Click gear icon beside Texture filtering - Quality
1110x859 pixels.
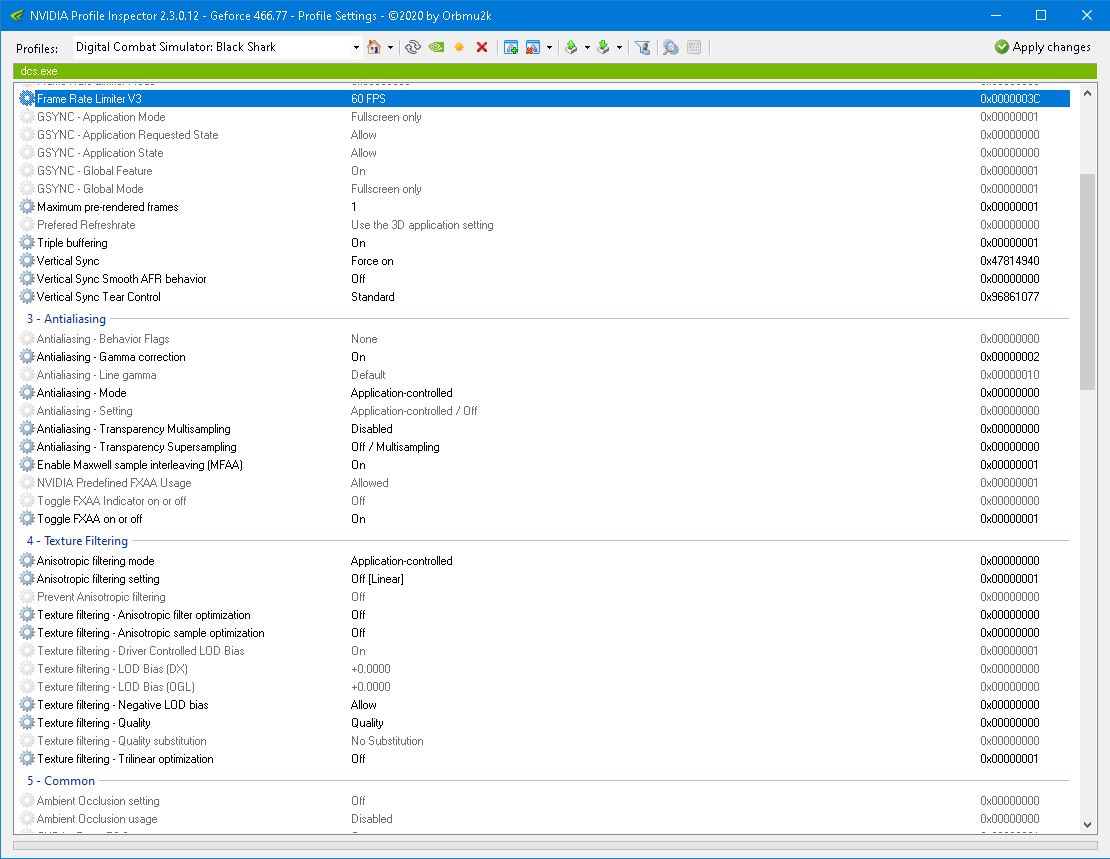[x=27, y=723]
